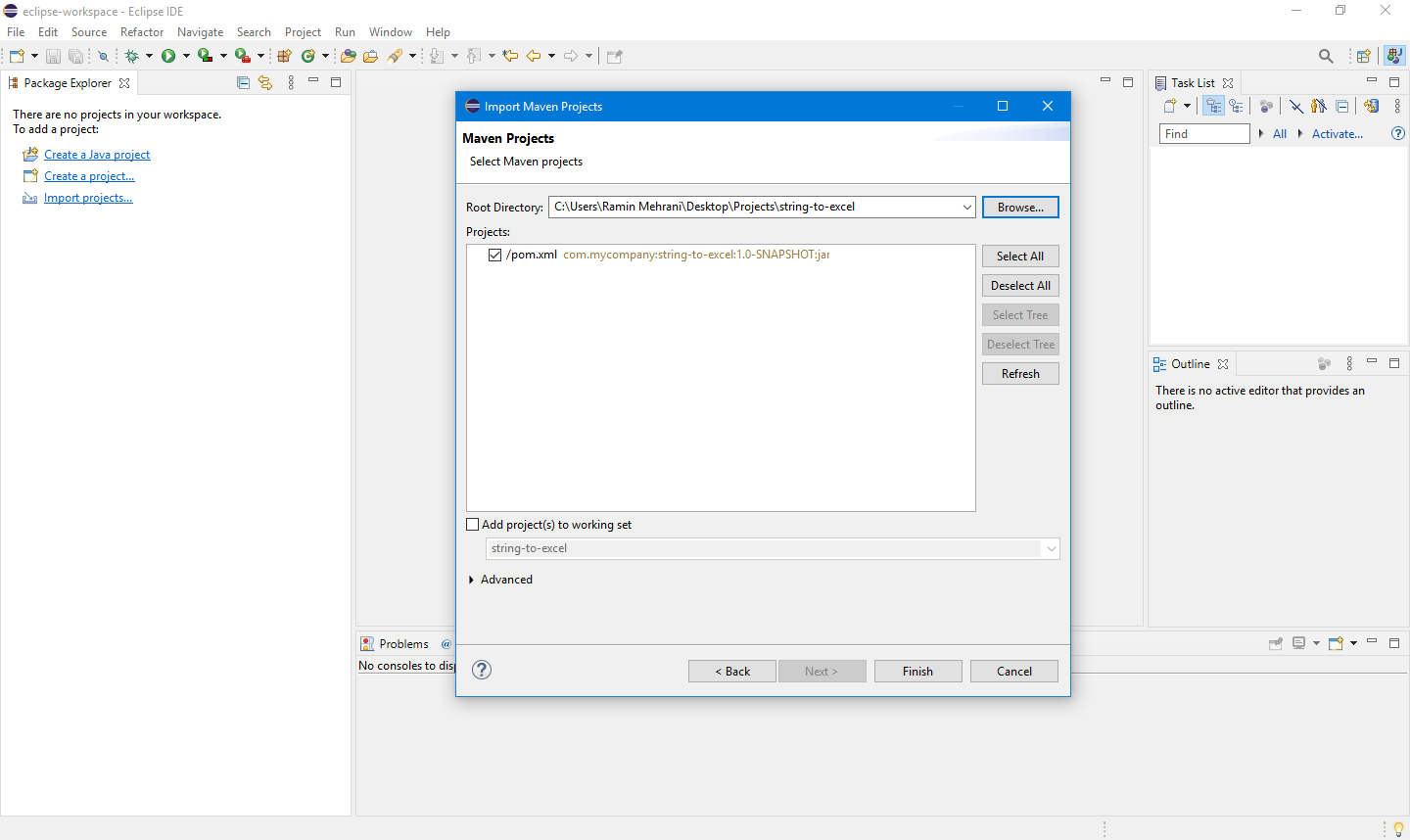Click the New Java Class icon

pyautogui.click(x=308, y=56)
